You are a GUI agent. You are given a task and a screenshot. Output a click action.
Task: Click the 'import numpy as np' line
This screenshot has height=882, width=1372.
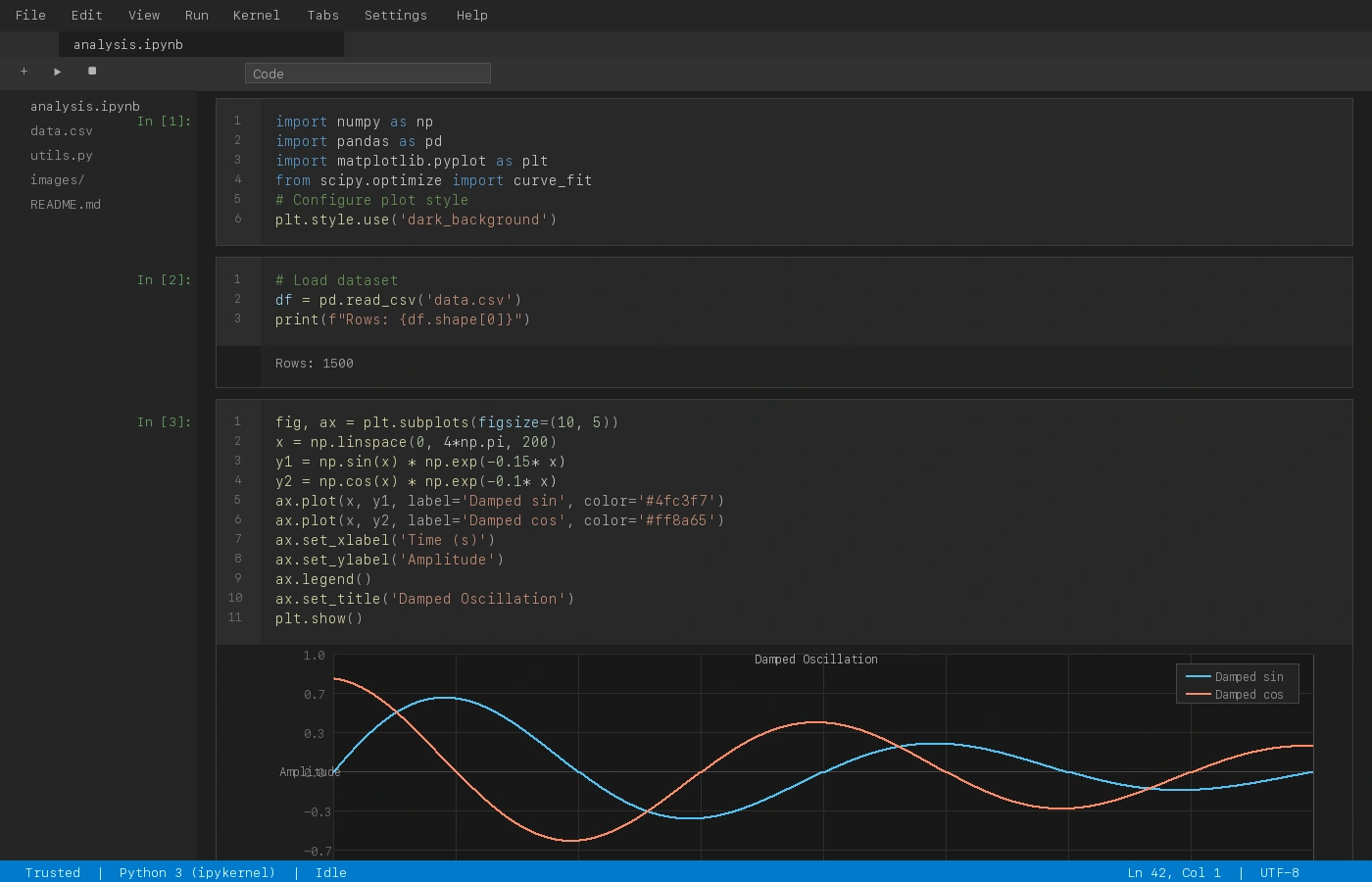[x=354, y=122]
